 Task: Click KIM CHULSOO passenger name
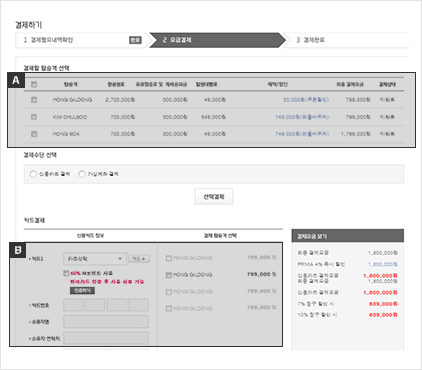pos(70,117)
